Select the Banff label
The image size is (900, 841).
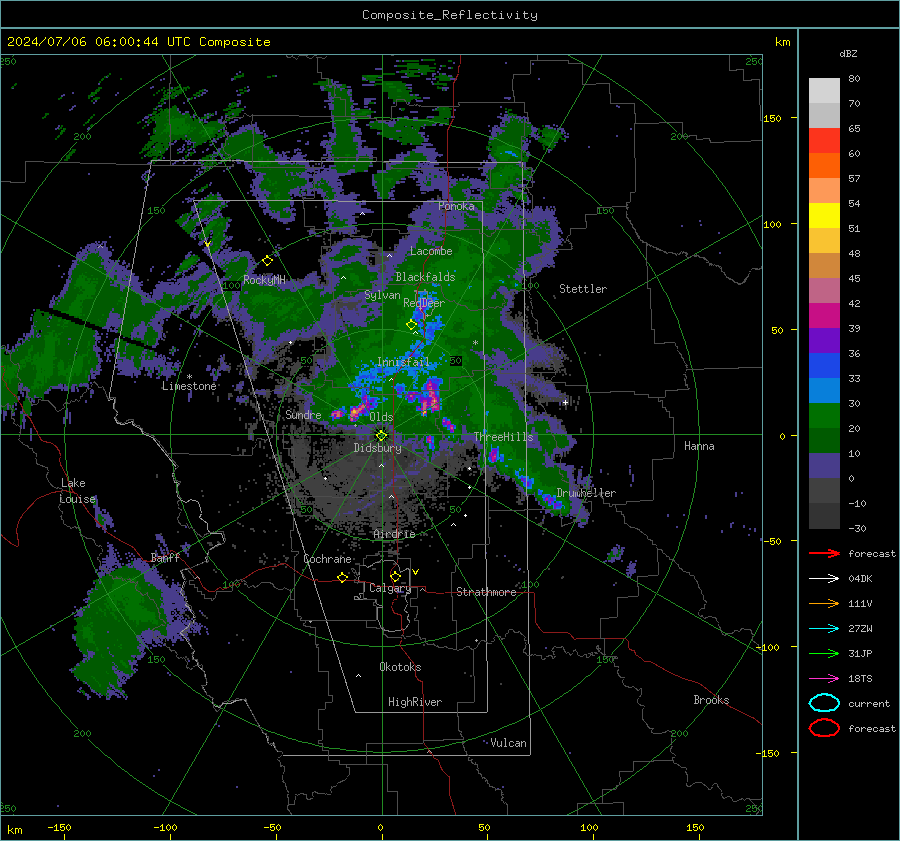click(x=165, y=557)
